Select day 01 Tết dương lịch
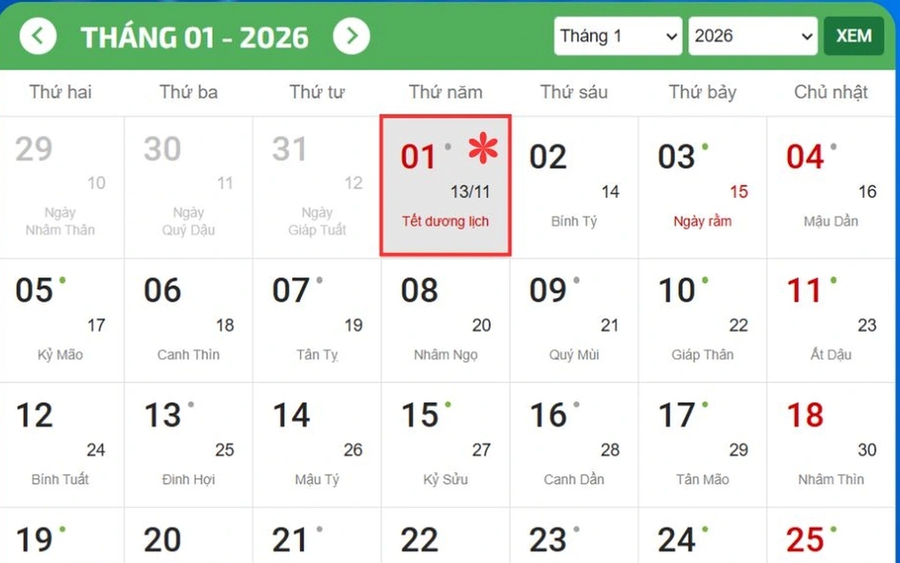Screen dimensions: 900x563 coord(445,186)
